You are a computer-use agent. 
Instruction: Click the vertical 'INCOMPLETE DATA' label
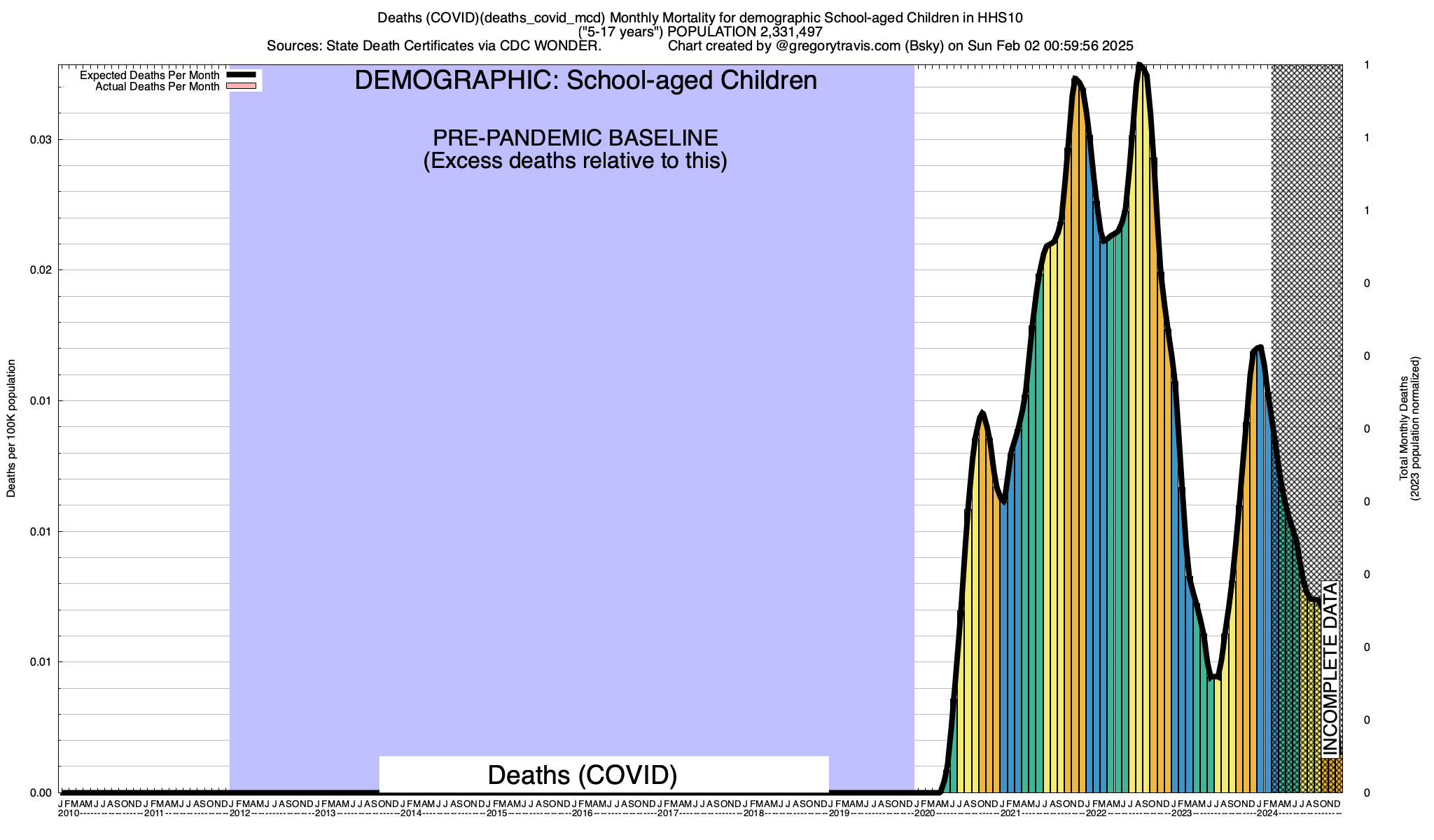1330,668
